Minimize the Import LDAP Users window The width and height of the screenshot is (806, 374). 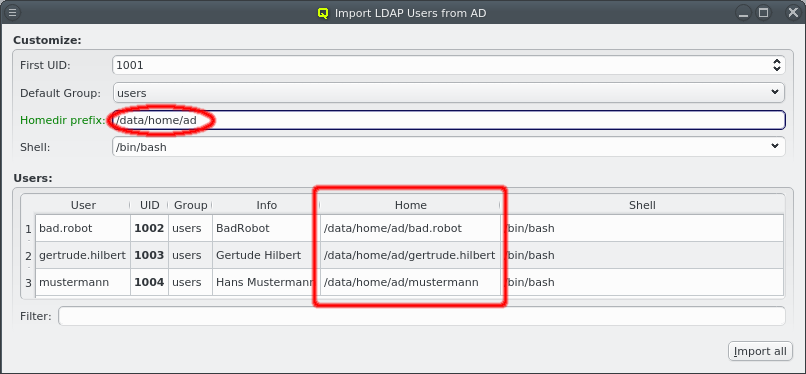[x=743, y=13]
